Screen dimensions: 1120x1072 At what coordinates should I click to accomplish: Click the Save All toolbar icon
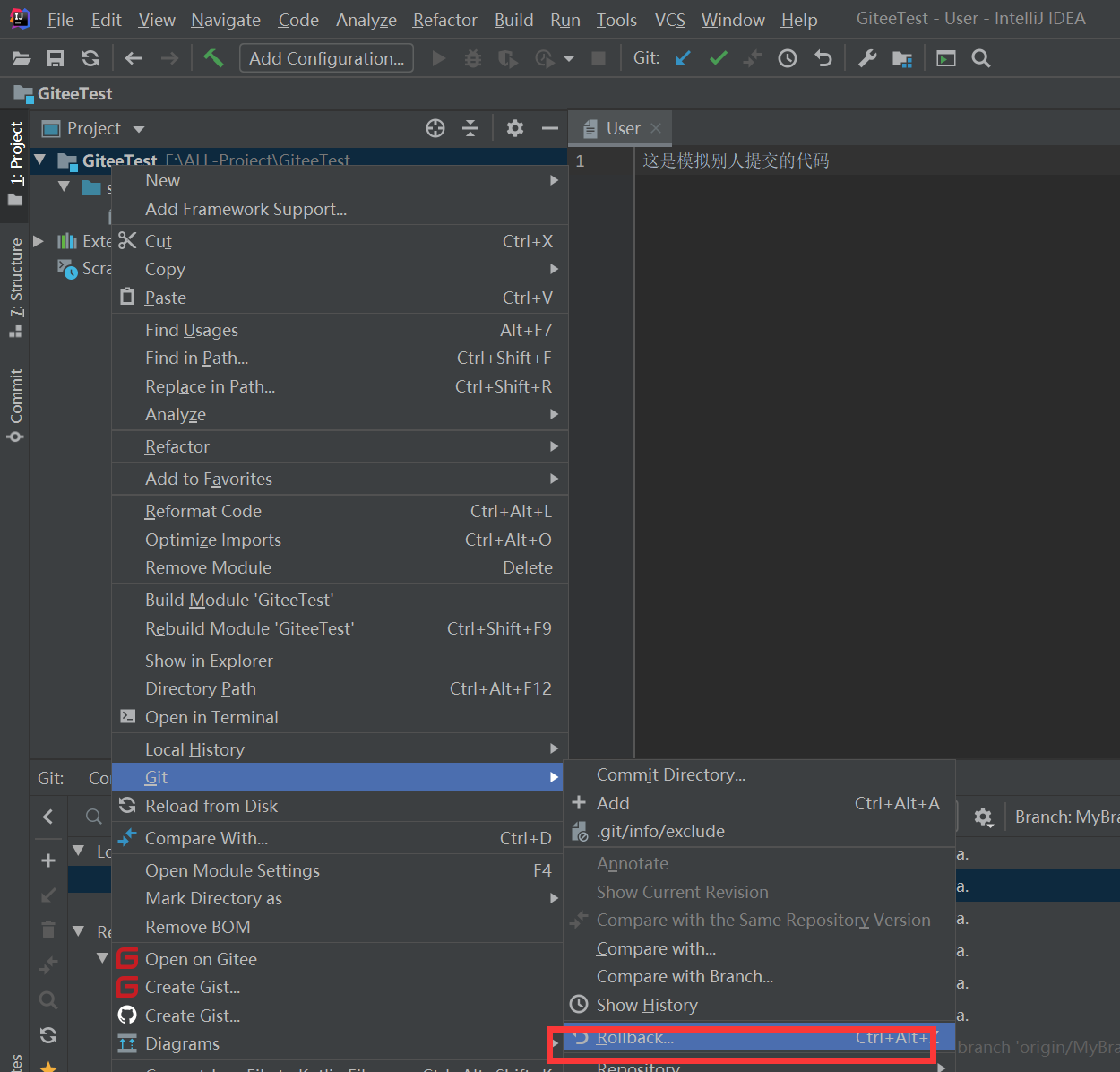pos(56,58)
